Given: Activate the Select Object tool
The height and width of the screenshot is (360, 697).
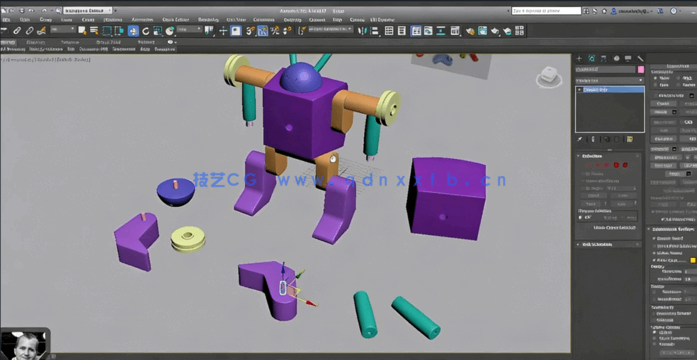Looking at the screenshot, I should pos(82,31).
